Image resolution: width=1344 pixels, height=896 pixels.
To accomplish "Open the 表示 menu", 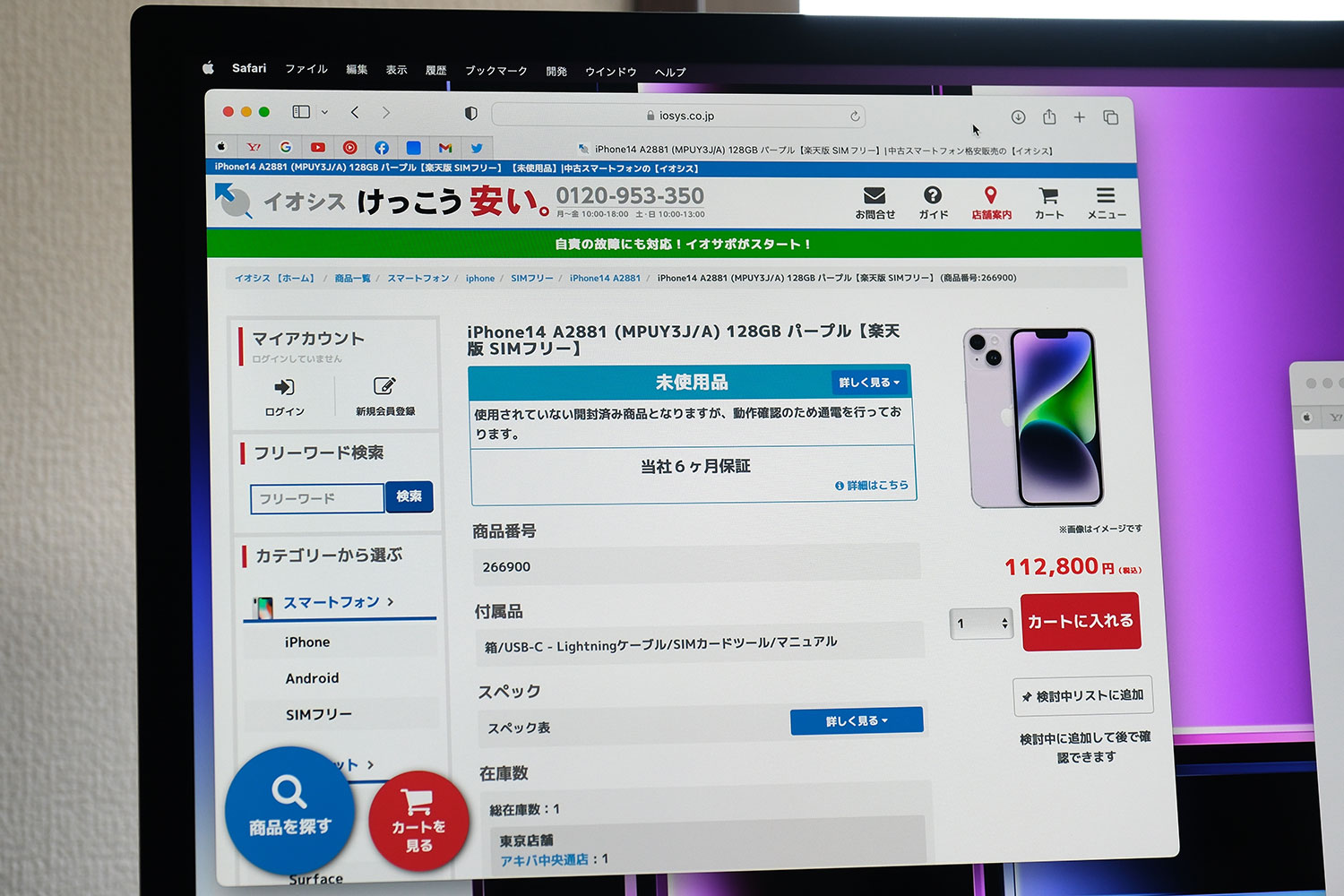I will pyautogui.click(x=396, y=70).
